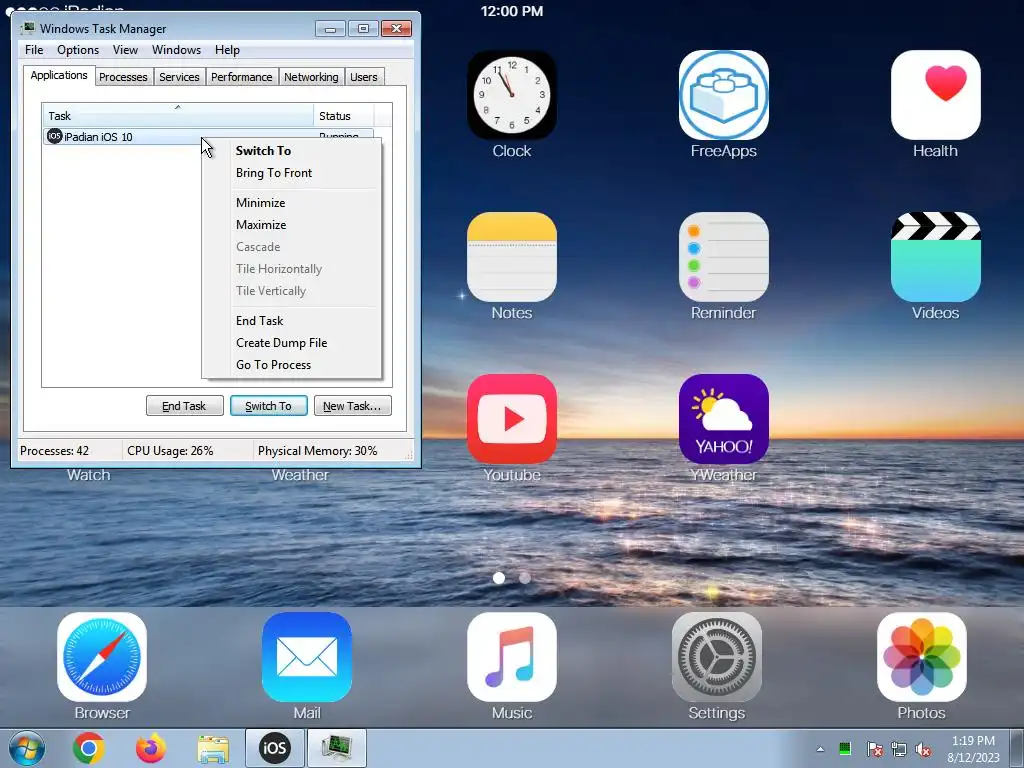Click the New Task... button
Viewport: 1024px width, 768px height.
pyautogui.click(x=352, y=406)
